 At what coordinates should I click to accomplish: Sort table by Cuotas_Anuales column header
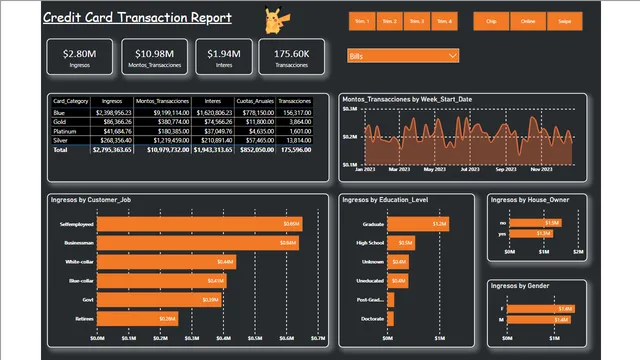(x=255, y=101)
